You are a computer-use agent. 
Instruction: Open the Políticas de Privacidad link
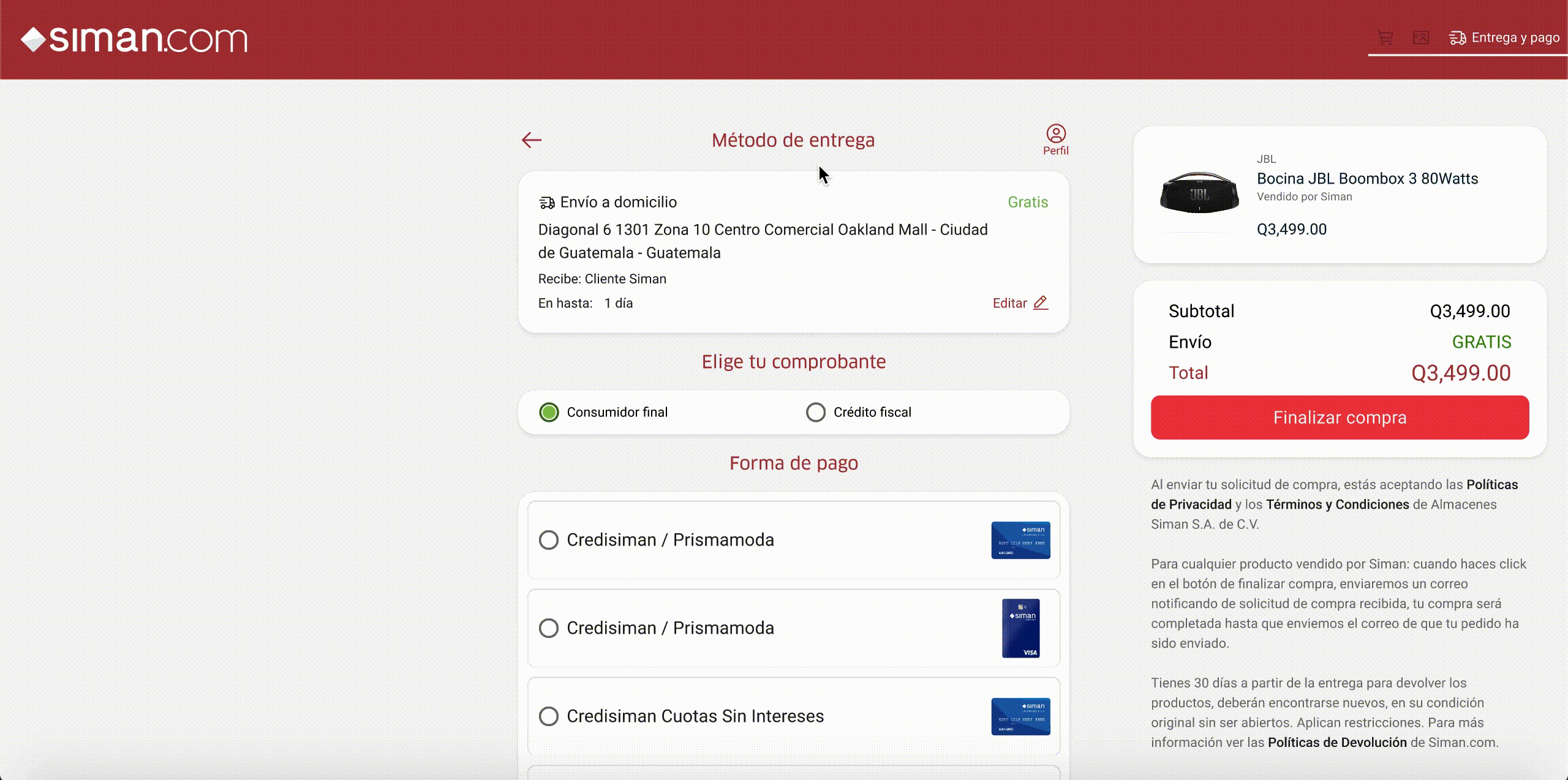(x=1334, y=495)
